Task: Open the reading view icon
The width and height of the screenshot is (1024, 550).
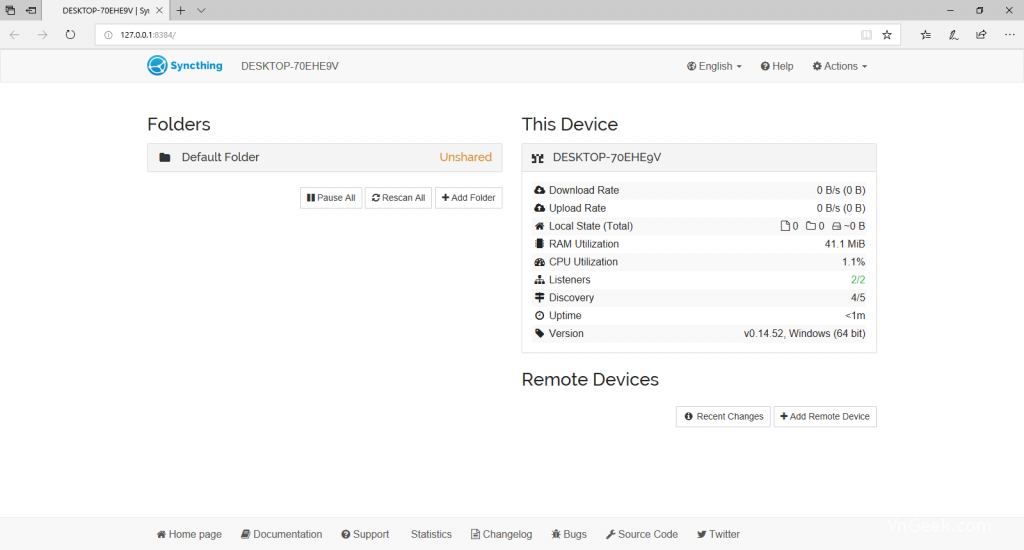Action: (x=866, y=35)
